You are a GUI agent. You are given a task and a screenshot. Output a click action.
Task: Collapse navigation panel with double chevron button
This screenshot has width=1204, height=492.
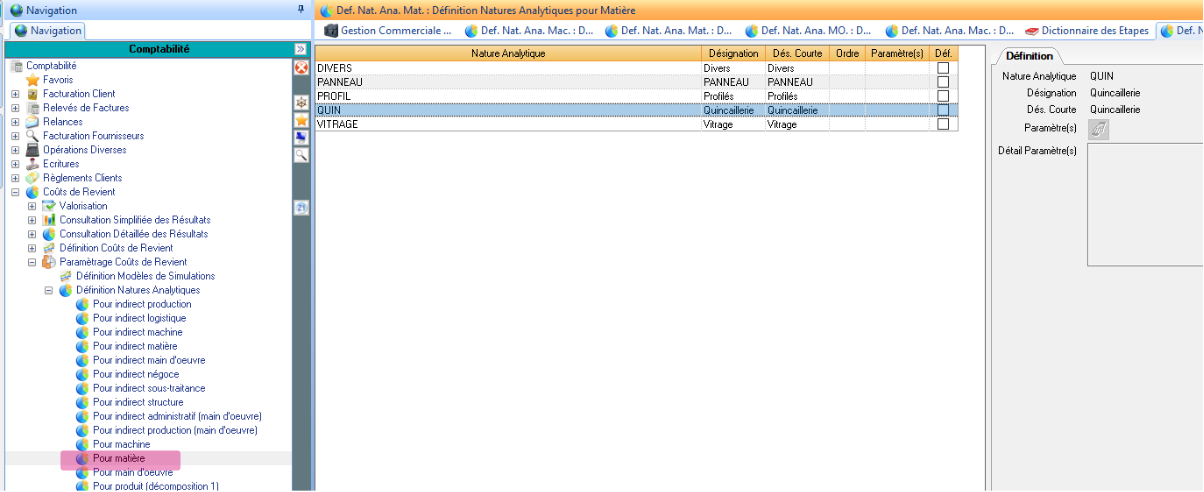pos(300,49)
